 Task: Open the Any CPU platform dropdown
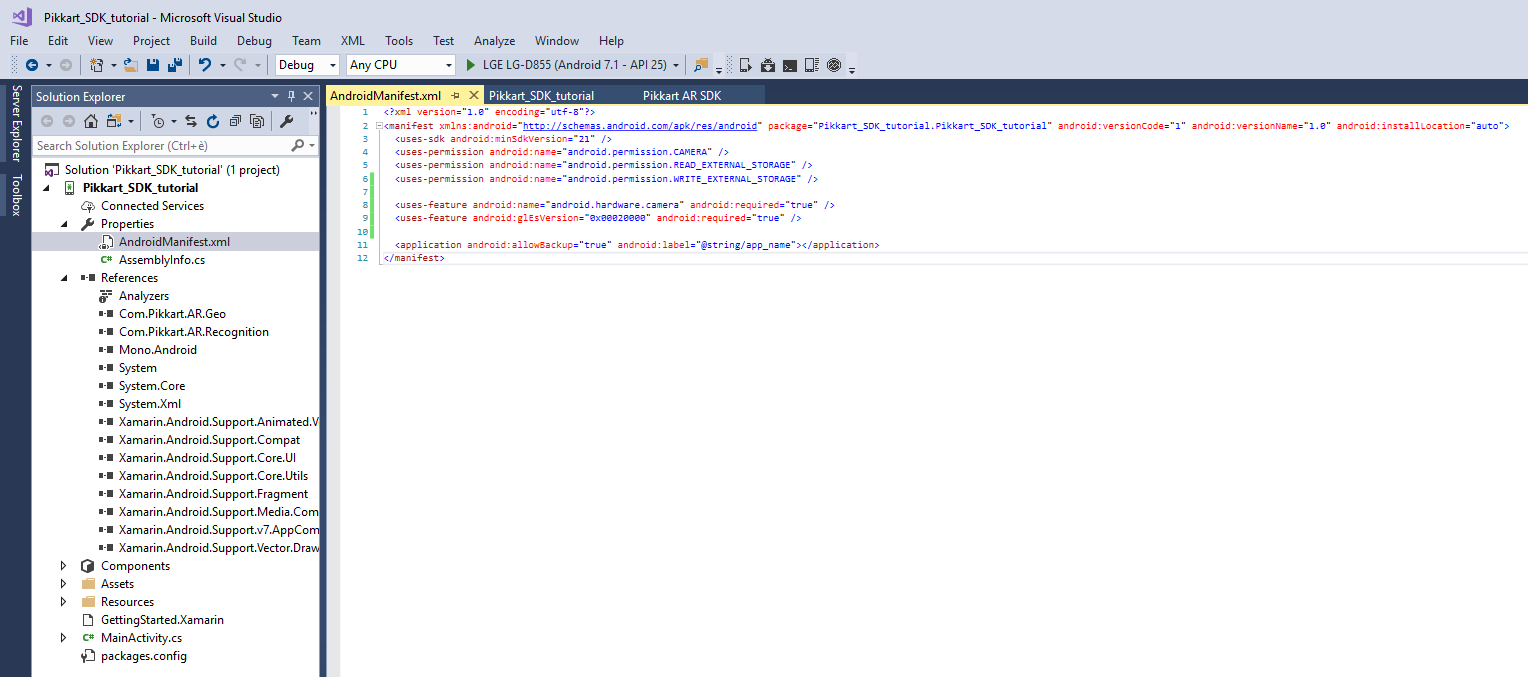click(x=448, y=65)
